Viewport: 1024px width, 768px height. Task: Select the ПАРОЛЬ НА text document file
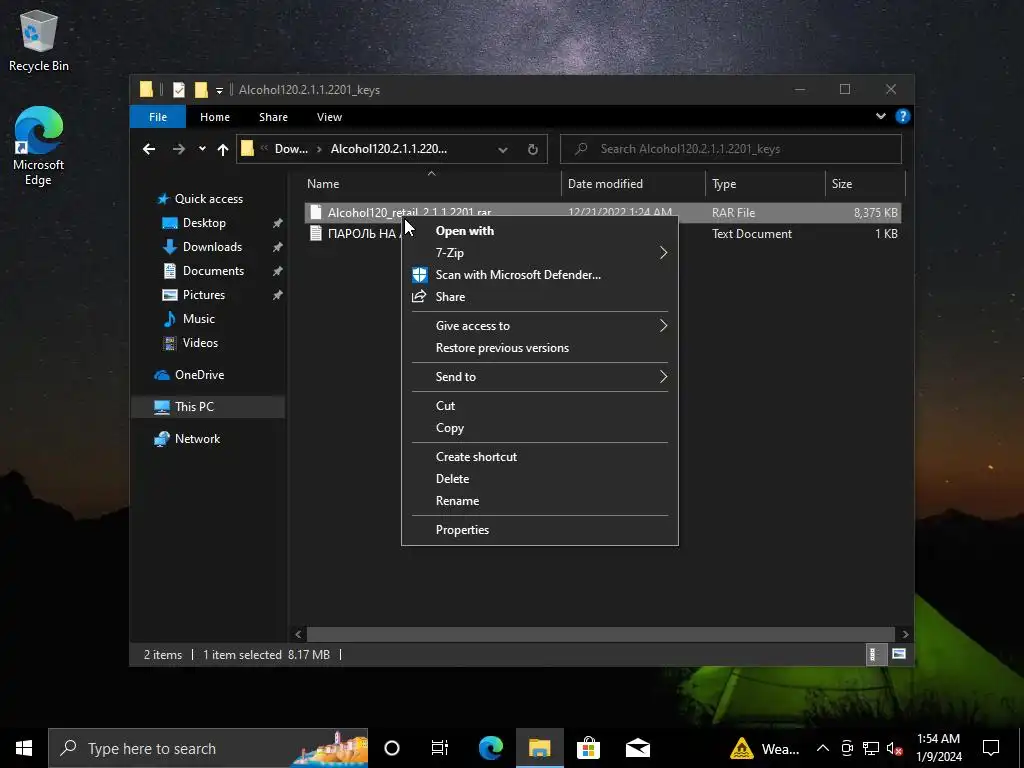[x=355, y=234]
